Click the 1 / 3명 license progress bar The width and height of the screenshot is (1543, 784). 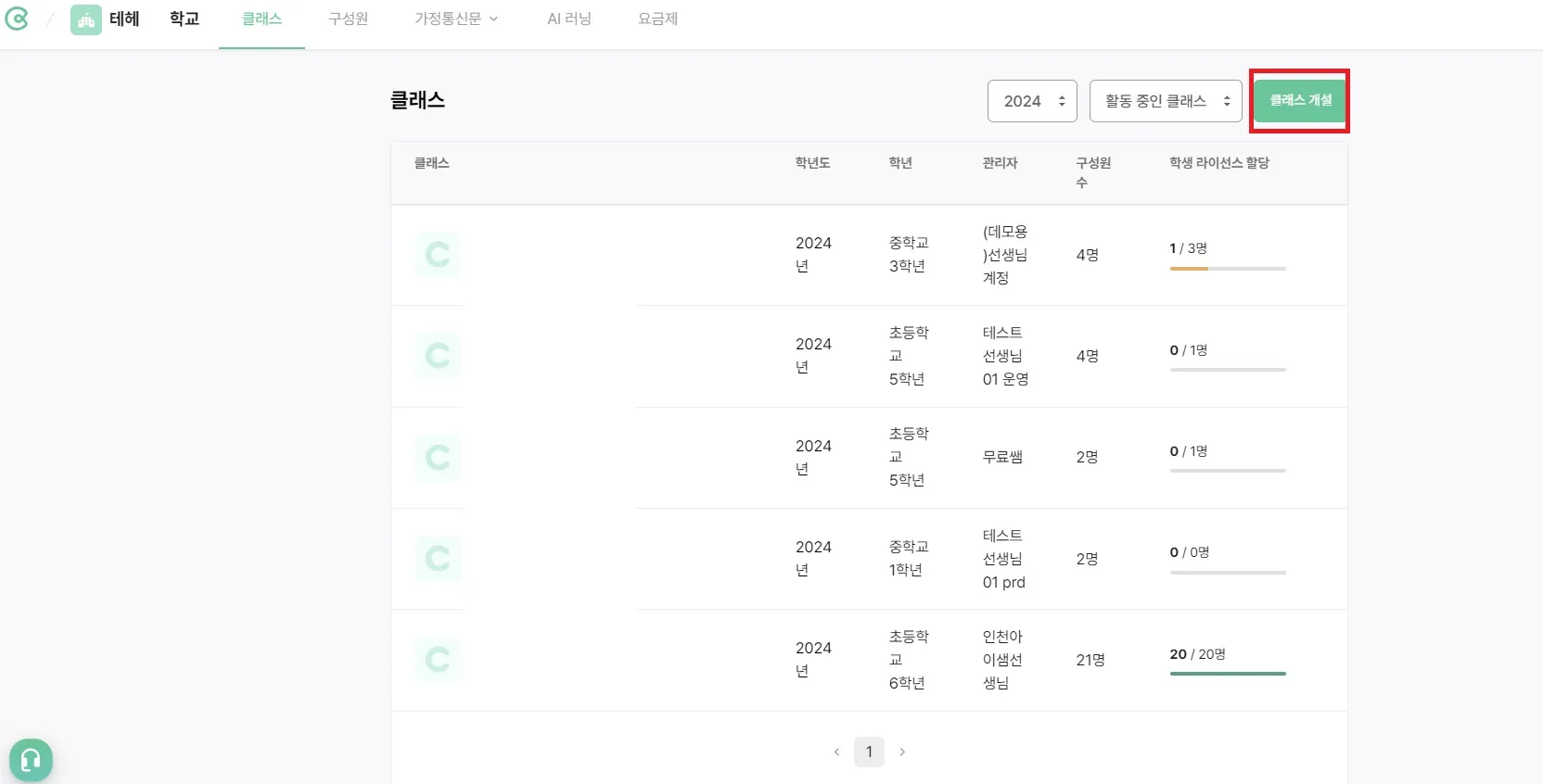(x=1228, y=269)
